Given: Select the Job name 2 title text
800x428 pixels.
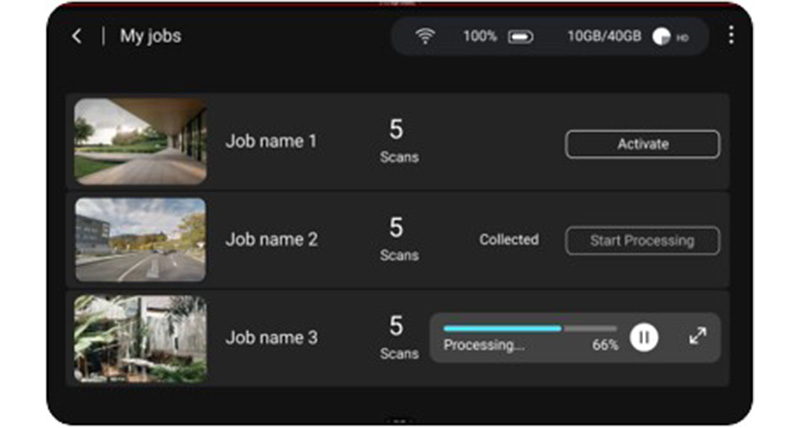Looking at the screenshot, I should point(271,240).
